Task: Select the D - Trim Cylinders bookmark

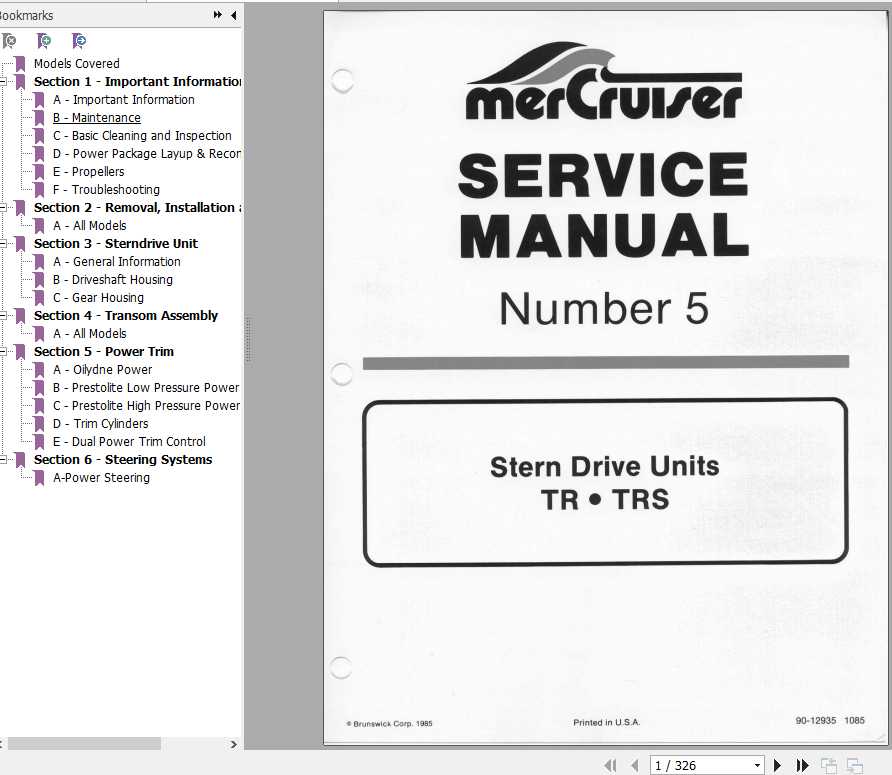Action: pyautogui.click(x=102, y=423)
